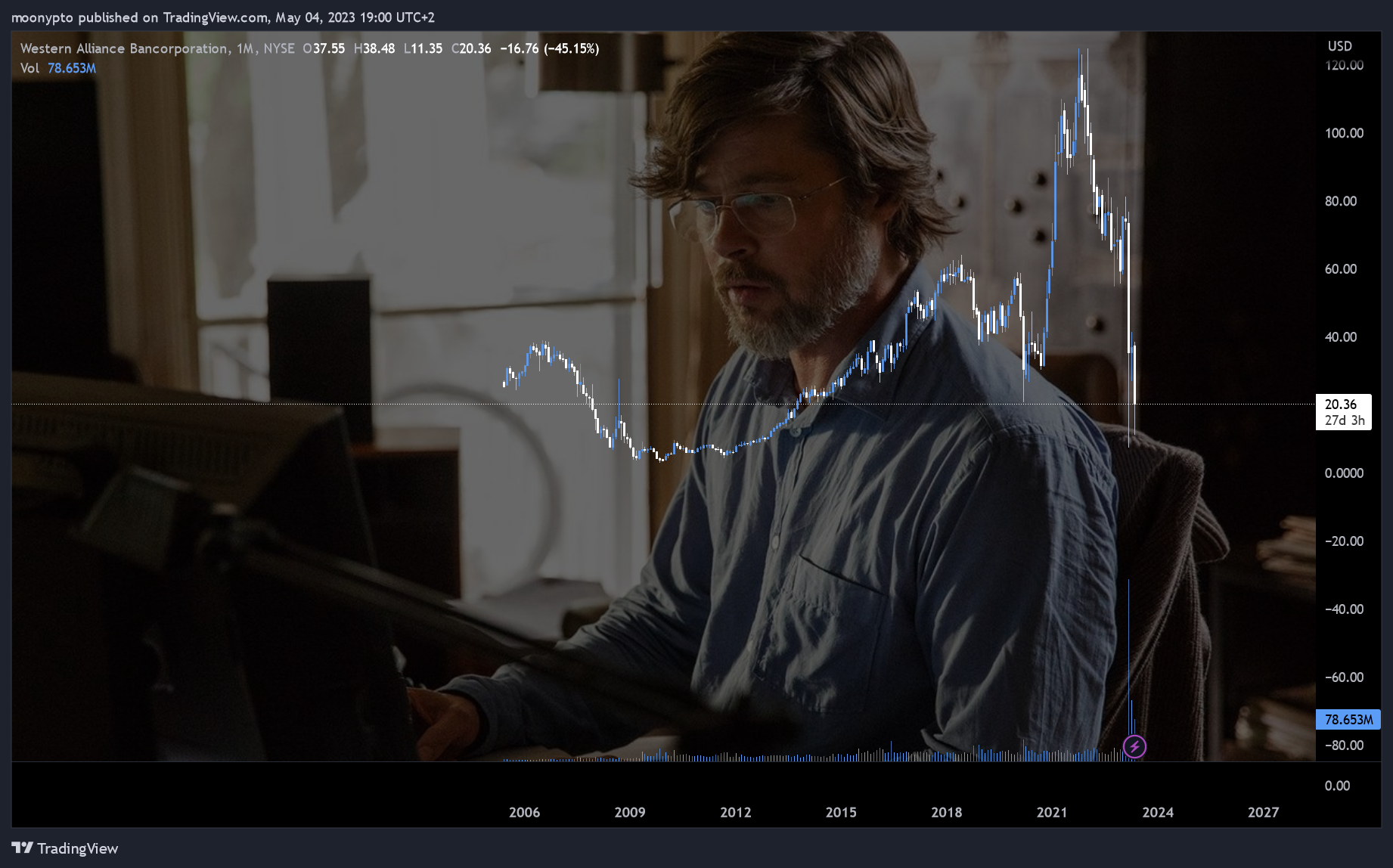Viewport: 1393px width, 868px height.
Task: Click the TradingView logo at bottom left
Action: (65, 848)
